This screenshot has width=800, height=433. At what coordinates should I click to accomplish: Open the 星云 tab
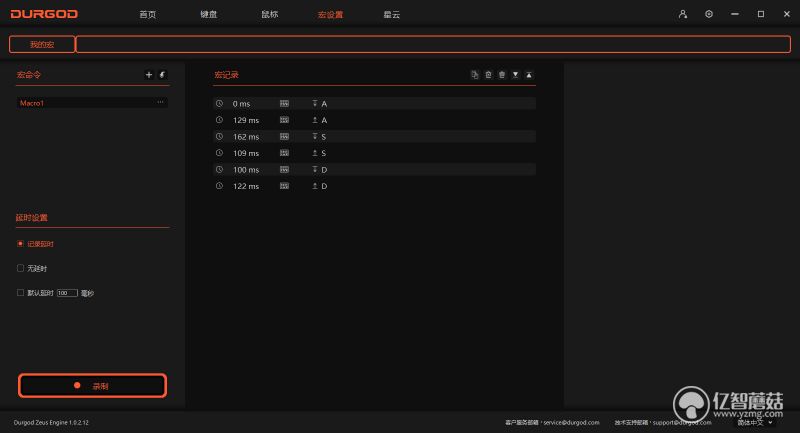(392, 14)
